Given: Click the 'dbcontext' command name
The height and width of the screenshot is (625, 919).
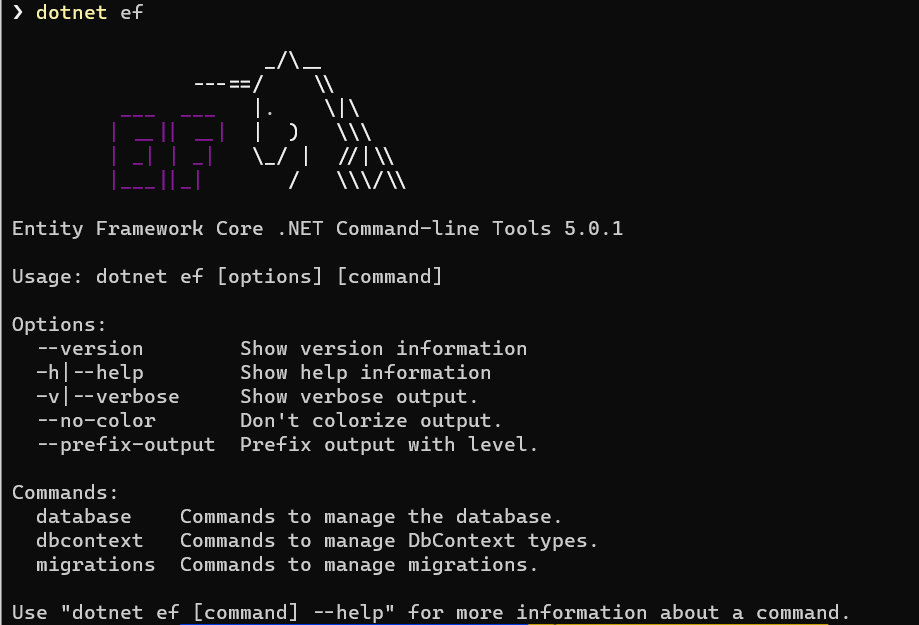Looking at the screenshot, I should tap(89, 541).
